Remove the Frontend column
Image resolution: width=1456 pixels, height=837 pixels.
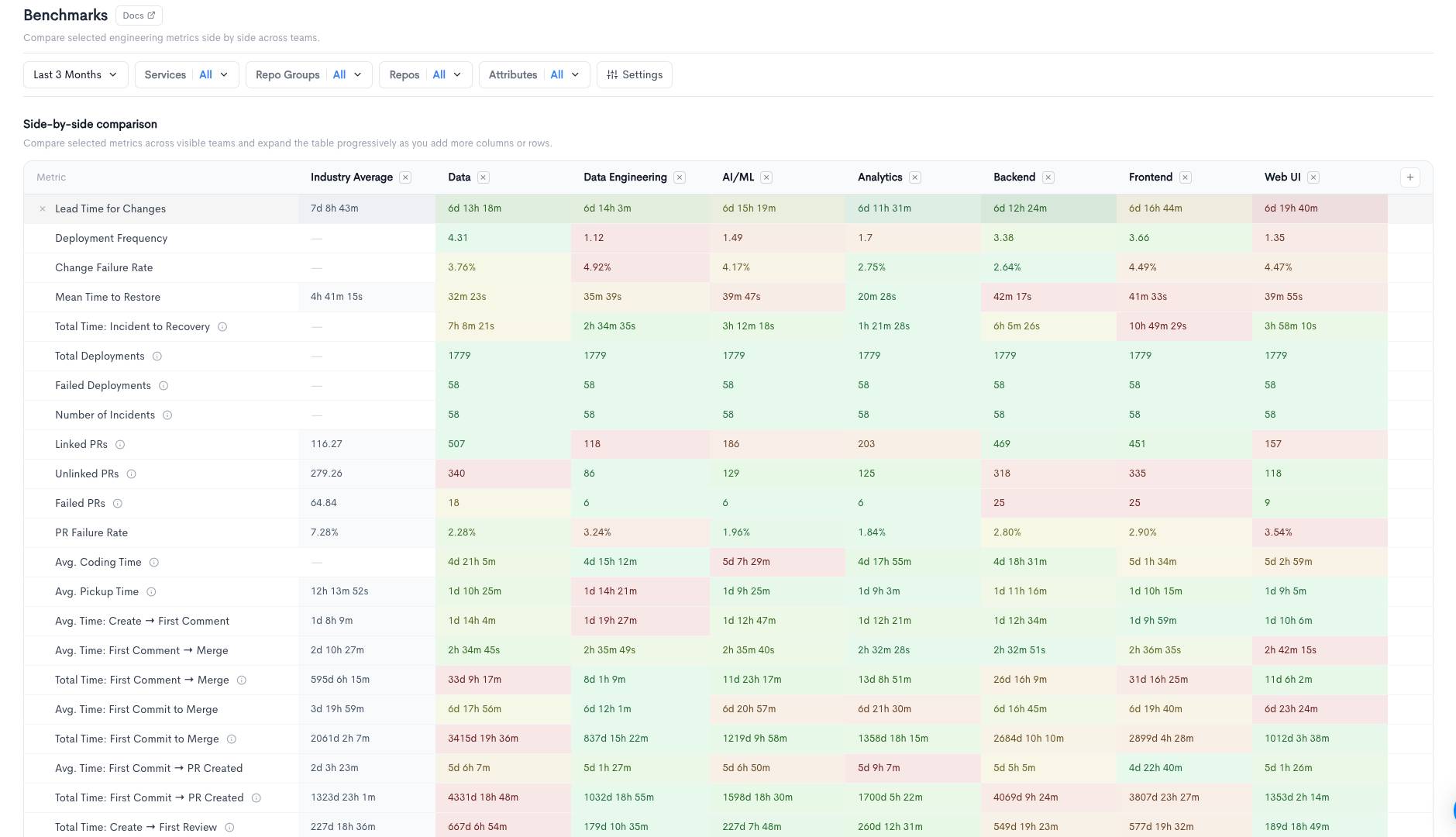tap(1186, 177)
